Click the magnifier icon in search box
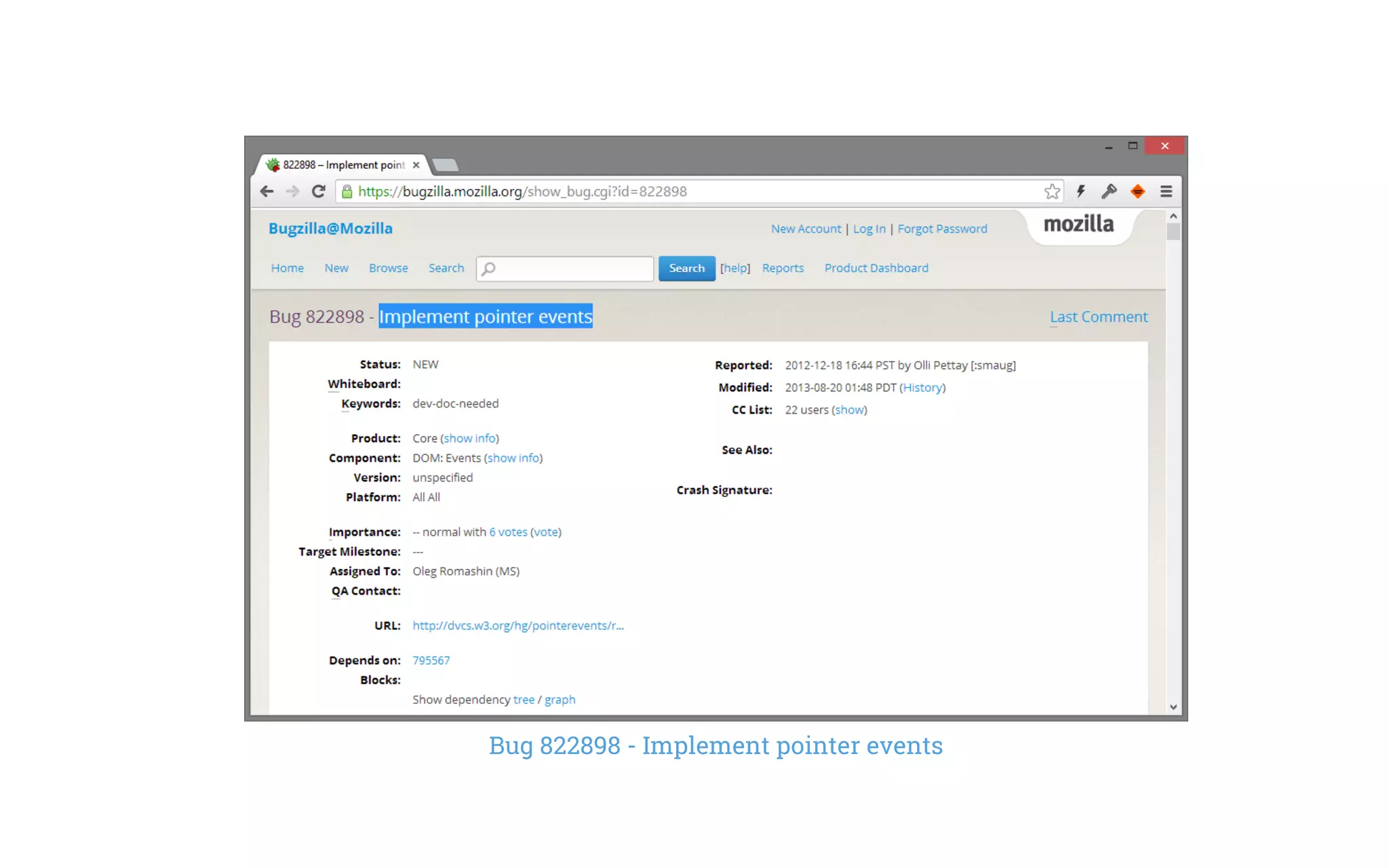This screenshot has height=868, width=1389. click(x=488, y=269)
